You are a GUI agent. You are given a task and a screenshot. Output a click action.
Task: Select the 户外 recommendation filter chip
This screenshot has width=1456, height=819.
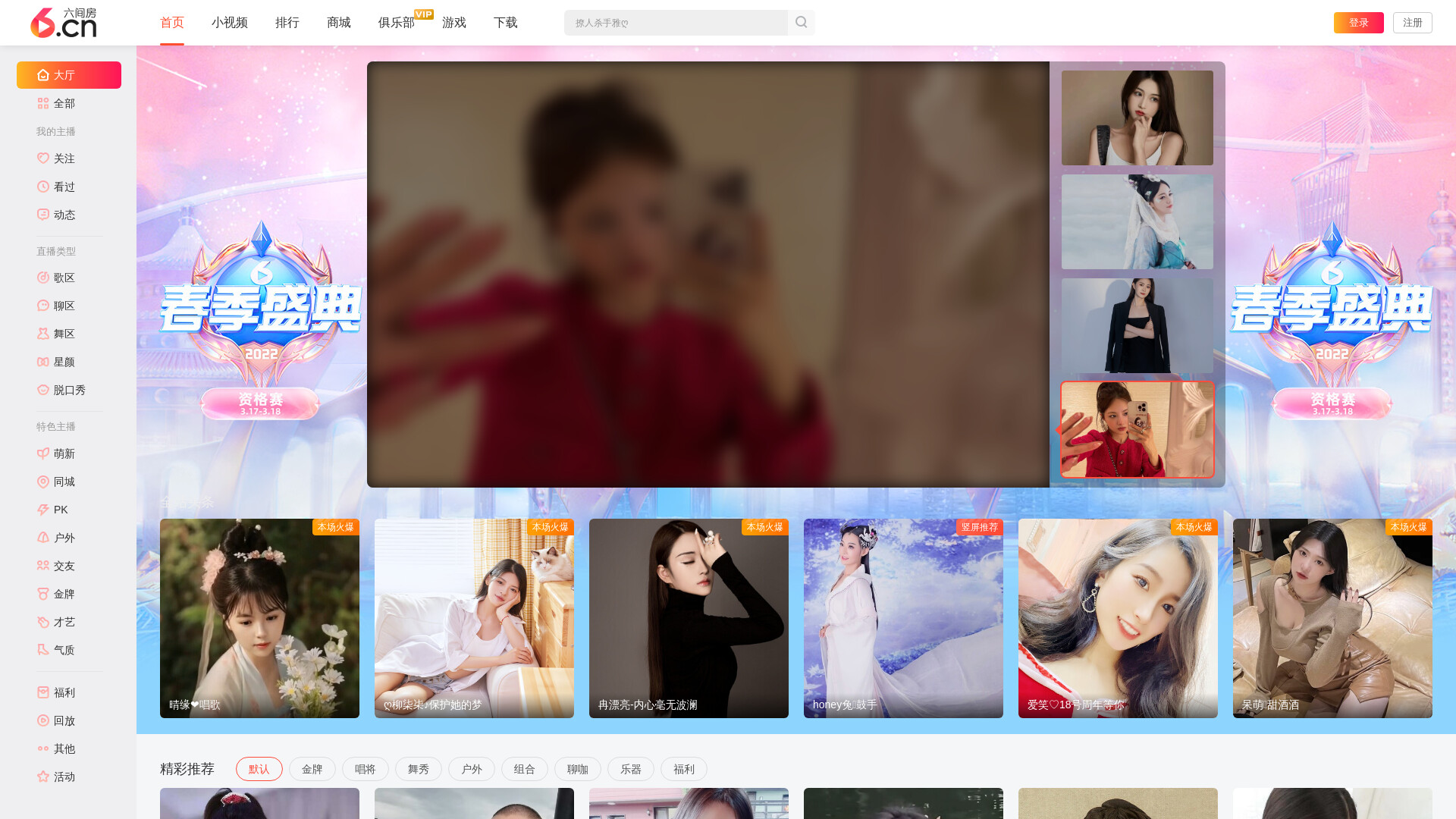coord(472,769)
